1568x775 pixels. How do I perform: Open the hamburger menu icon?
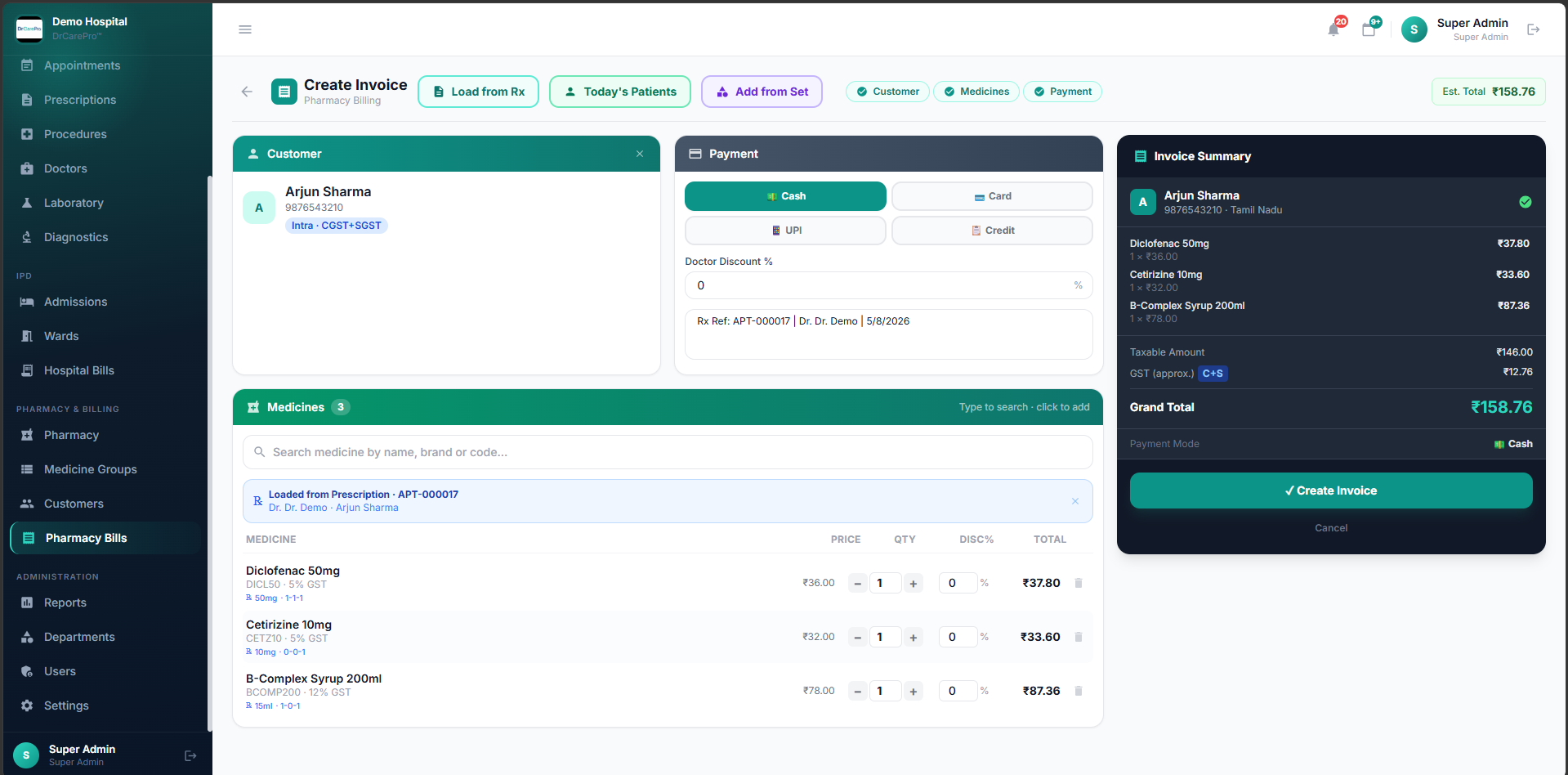pyautogui.click(x=245, y=29)
